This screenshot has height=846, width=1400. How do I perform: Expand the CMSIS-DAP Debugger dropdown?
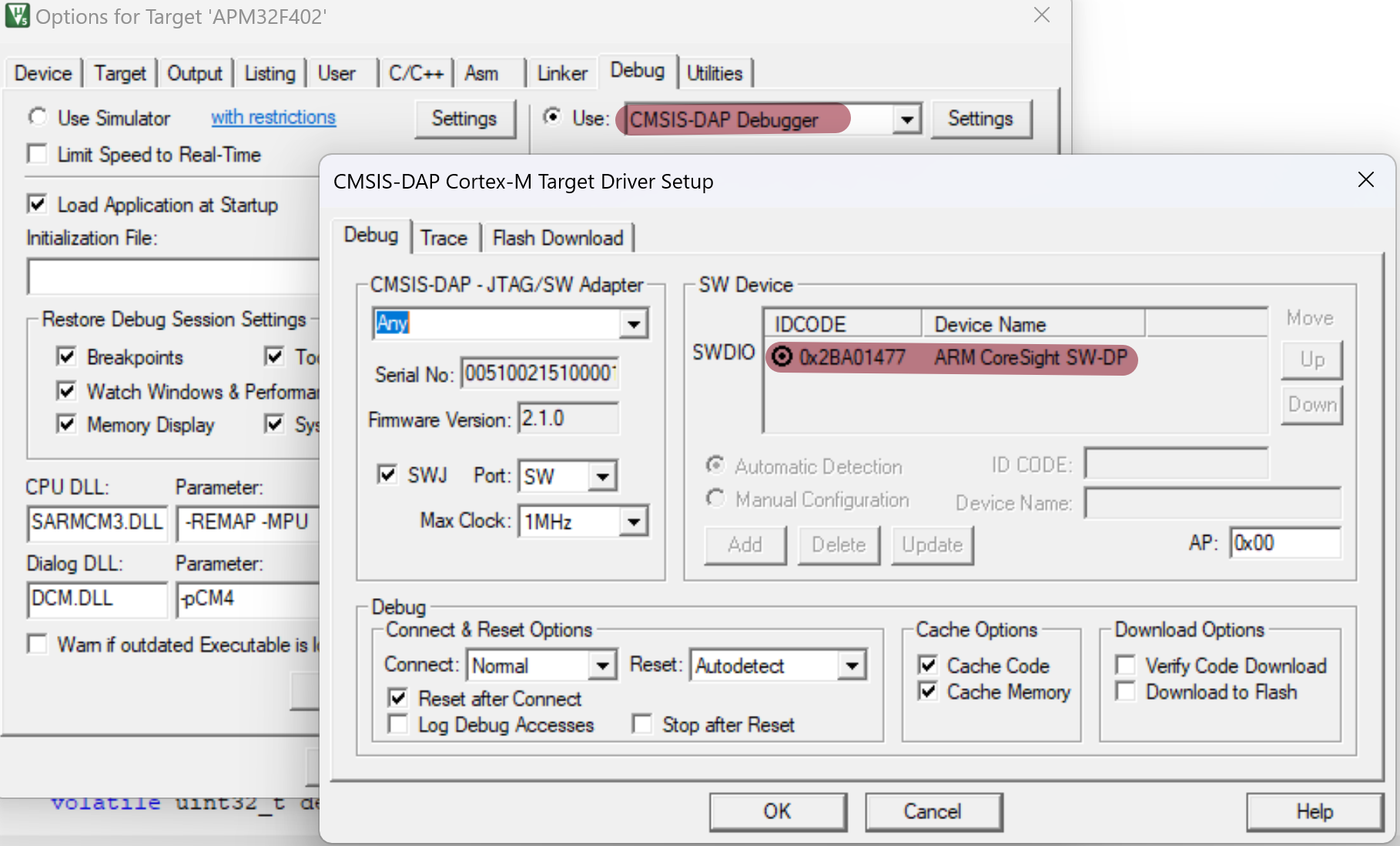(x=907, y=119)
